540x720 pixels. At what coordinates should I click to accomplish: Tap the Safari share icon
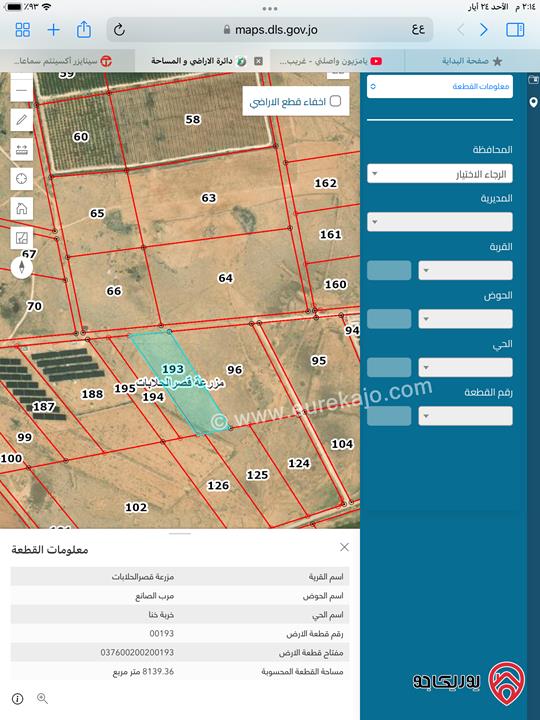pos(84,29)
